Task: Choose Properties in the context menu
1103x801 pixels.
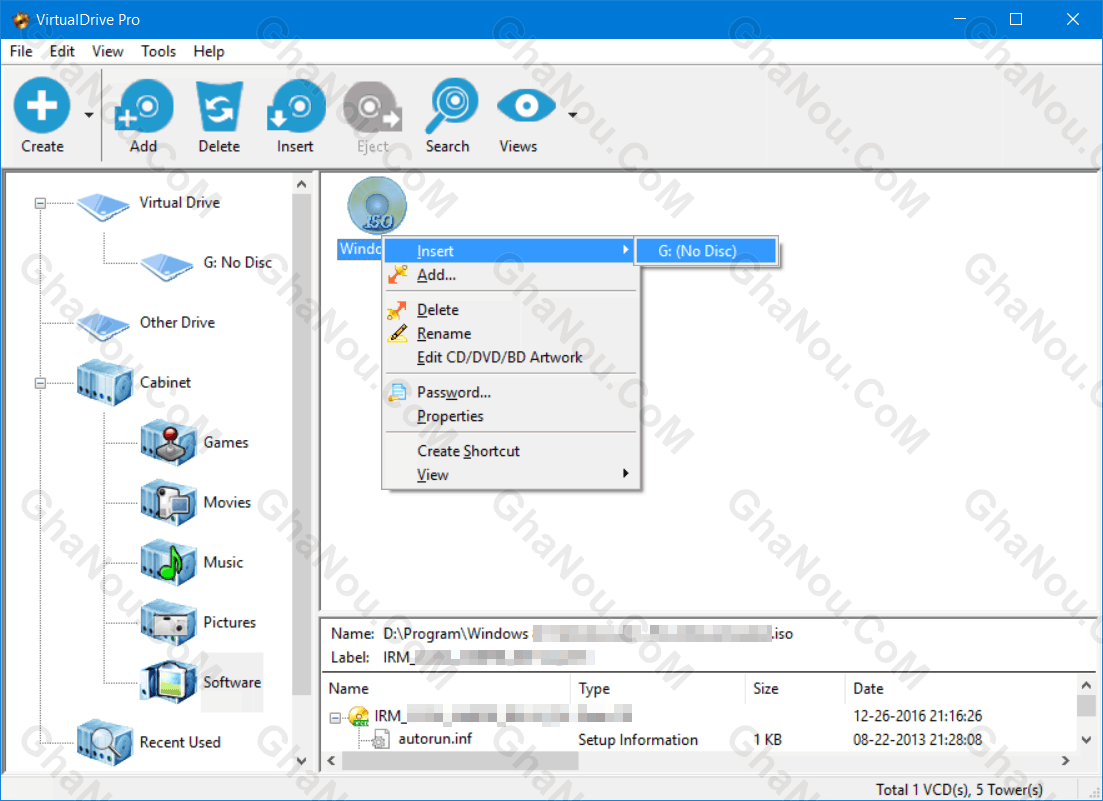Action: (510, 416)
